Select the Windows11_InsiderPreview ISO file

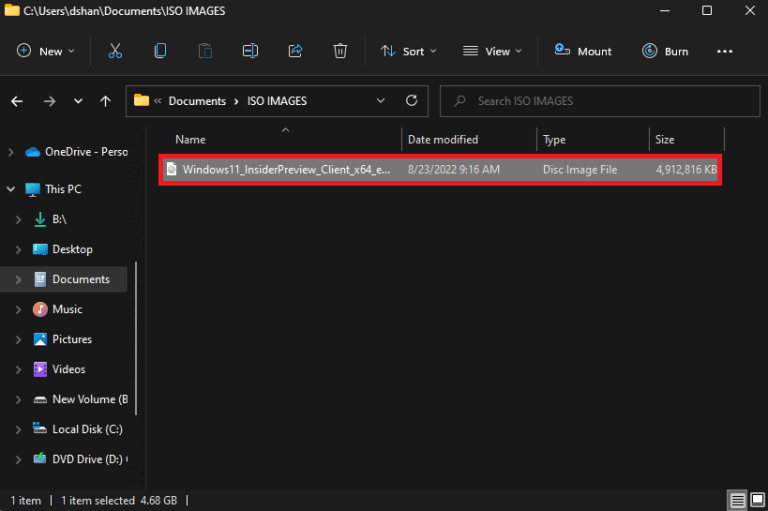click(x=286, y=170)
